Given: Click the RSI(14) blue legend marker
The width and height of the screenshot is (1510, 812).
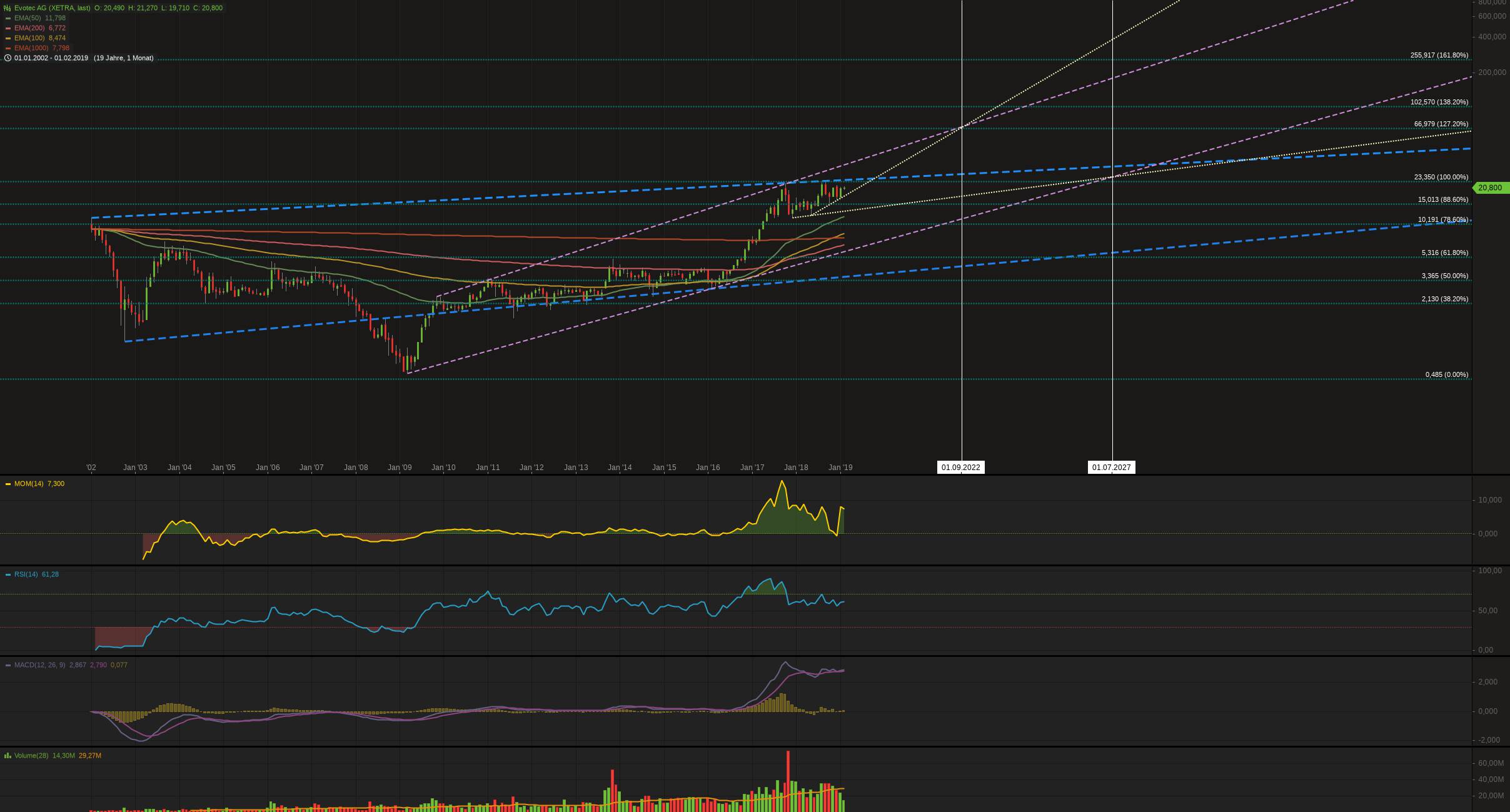Looking at the screenshot, I should (8, 574).
